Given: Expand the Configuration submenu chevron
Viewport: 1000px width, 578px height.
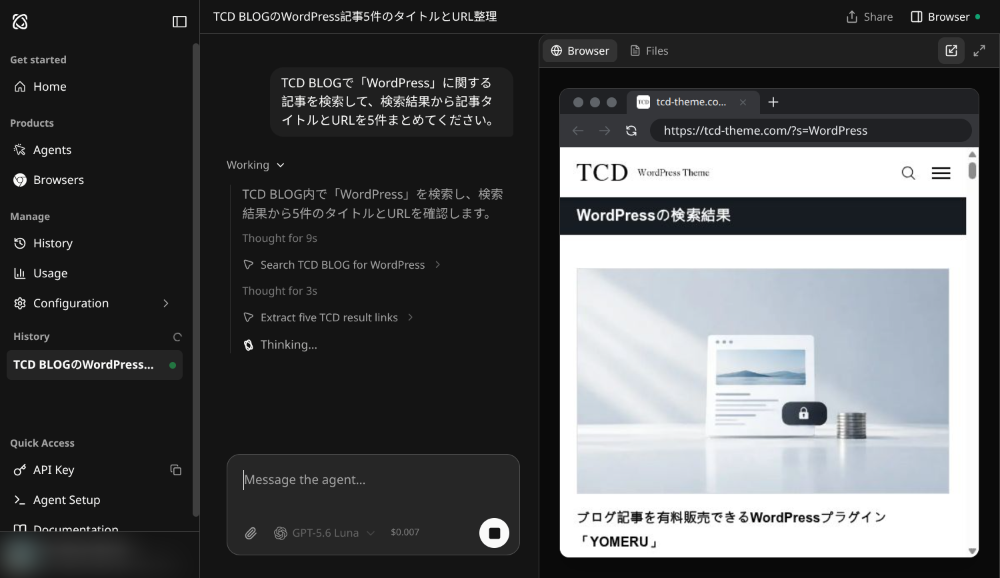Looking at the screenshot, I should tap(166, 303).
